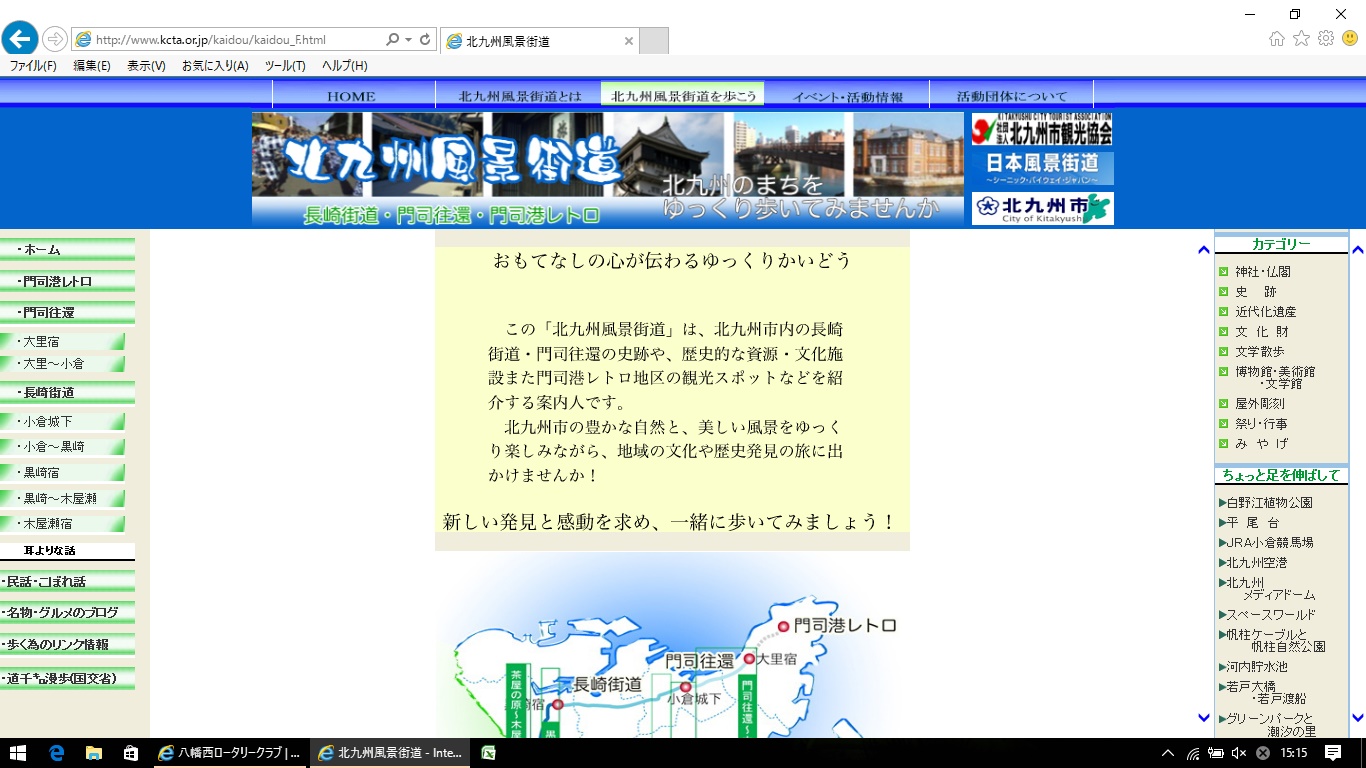Click the favorites star icon
Image resolution: width=1366 pixels, height=768 pixels.
tap(1301, 39)
